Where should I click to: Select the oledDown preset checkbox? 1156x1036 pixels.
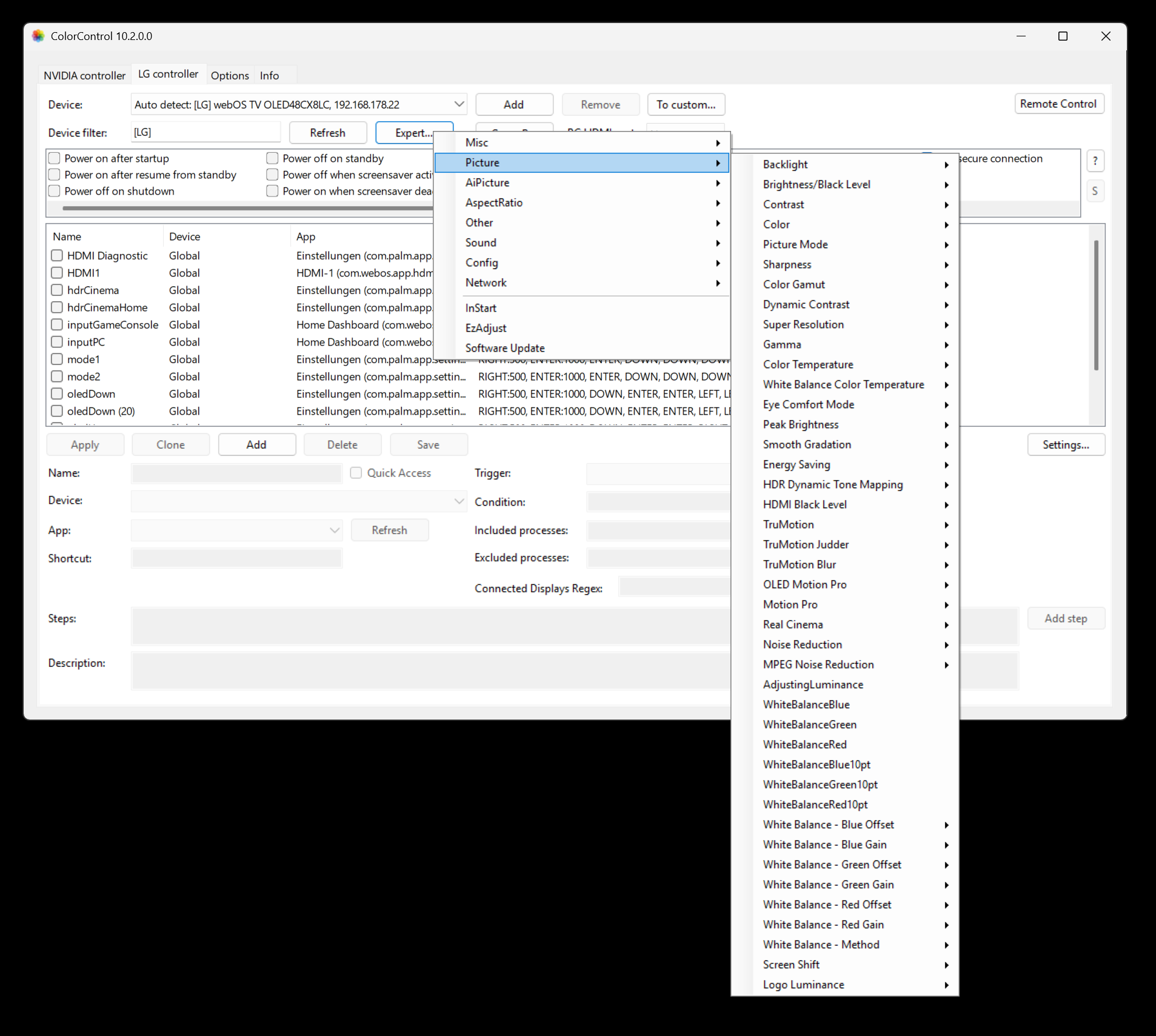(57, 394)
